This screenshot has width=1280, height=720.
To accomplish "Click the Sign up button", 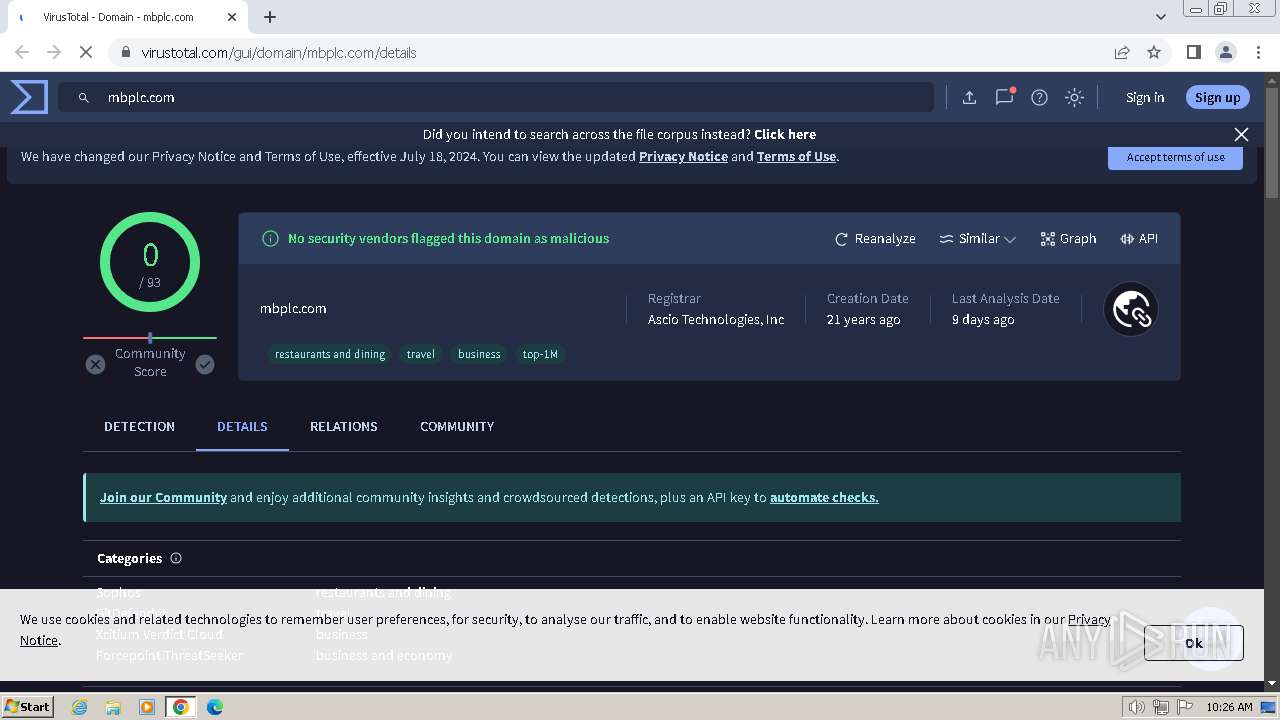I will (x=1217, y=97).
